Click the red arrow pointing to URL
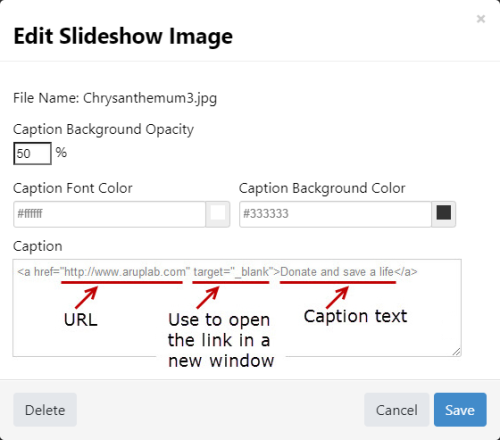 click(86, 297)
